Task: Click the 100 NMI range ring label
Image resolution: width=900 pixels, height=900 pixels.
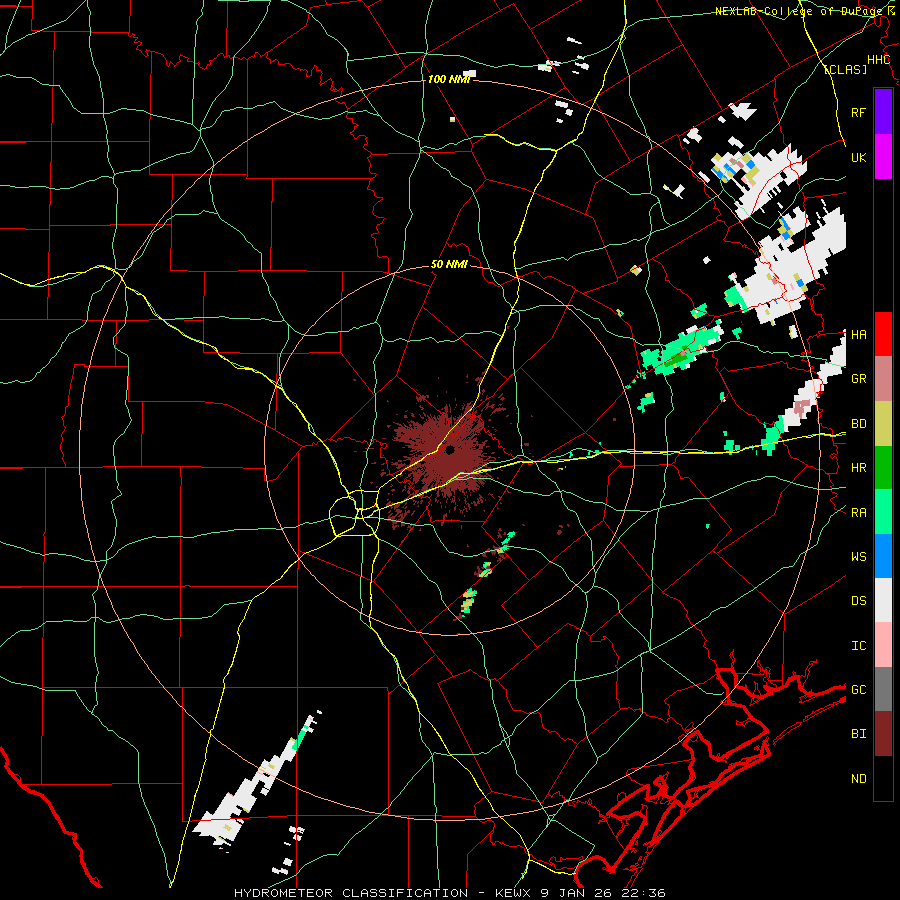Action: [449, 79]
